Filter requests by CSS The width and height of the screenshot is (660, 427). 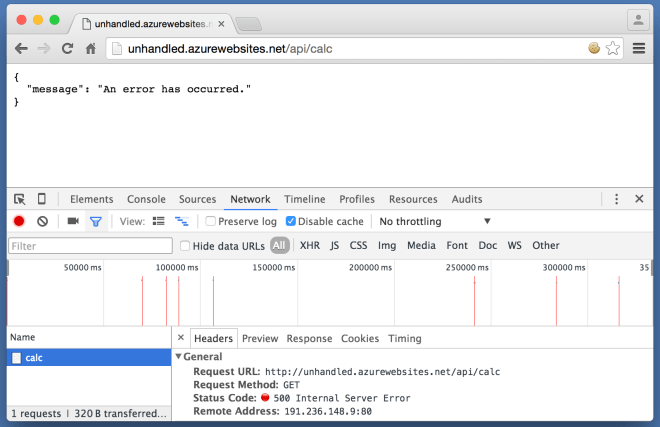(358, 246)
